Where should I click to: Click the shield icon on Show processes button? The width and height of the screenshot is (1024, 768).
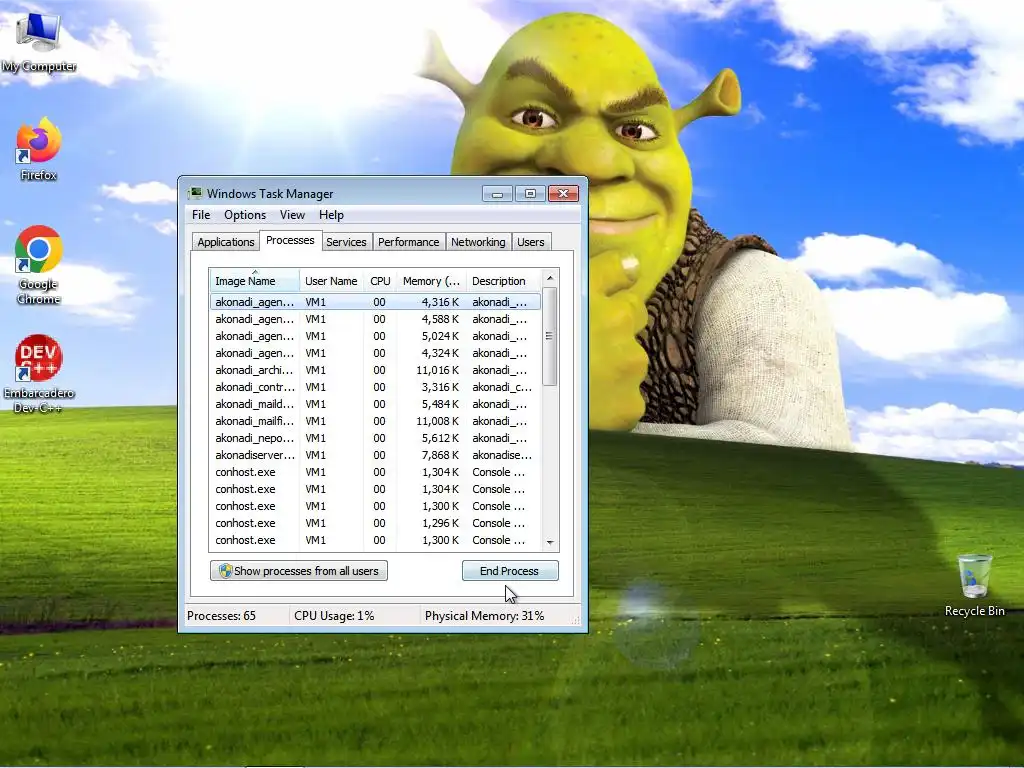point(225,571)
